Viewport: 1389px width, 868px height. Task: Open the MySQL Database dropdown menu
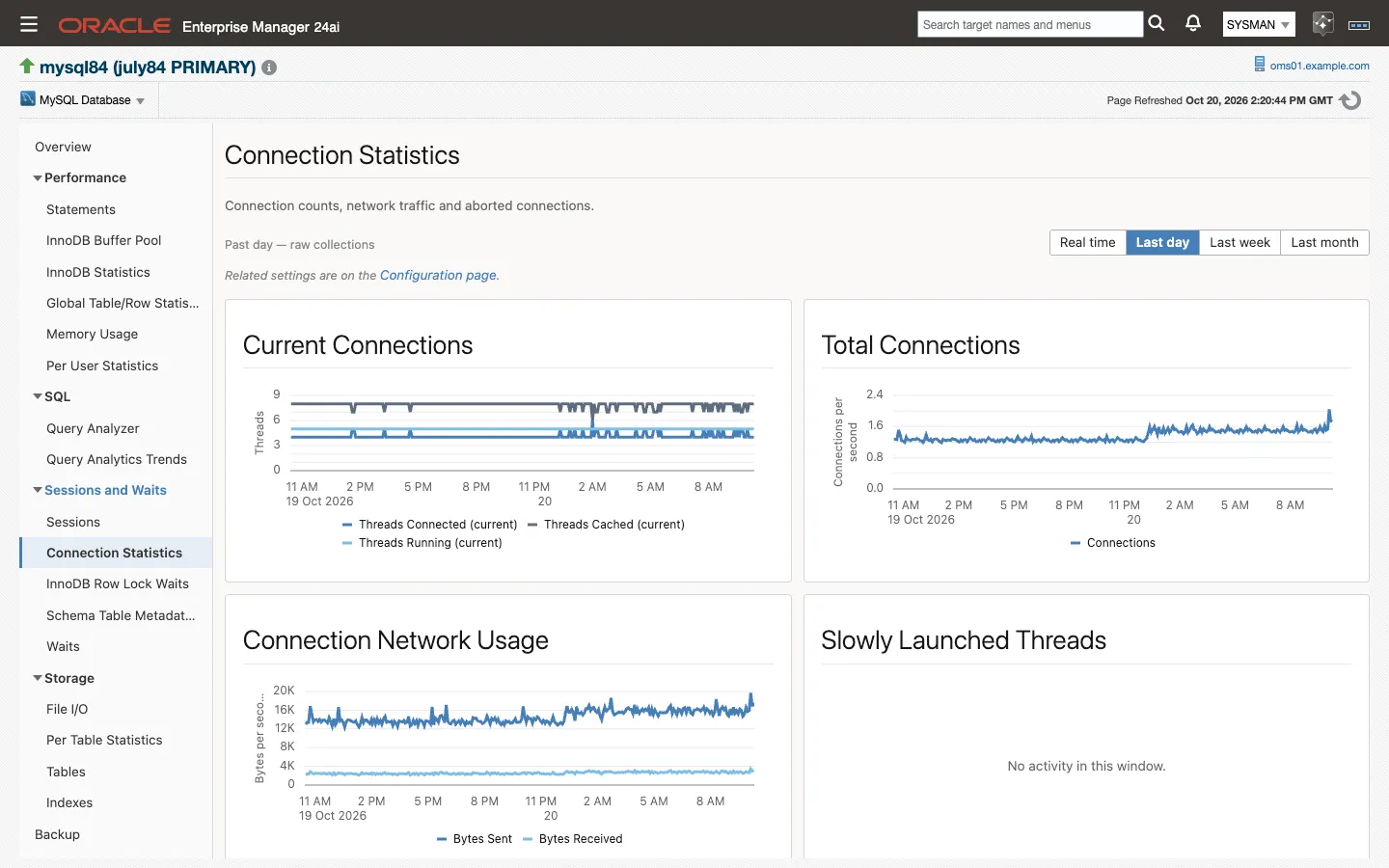pyautogui.click(x=83, y=100)
